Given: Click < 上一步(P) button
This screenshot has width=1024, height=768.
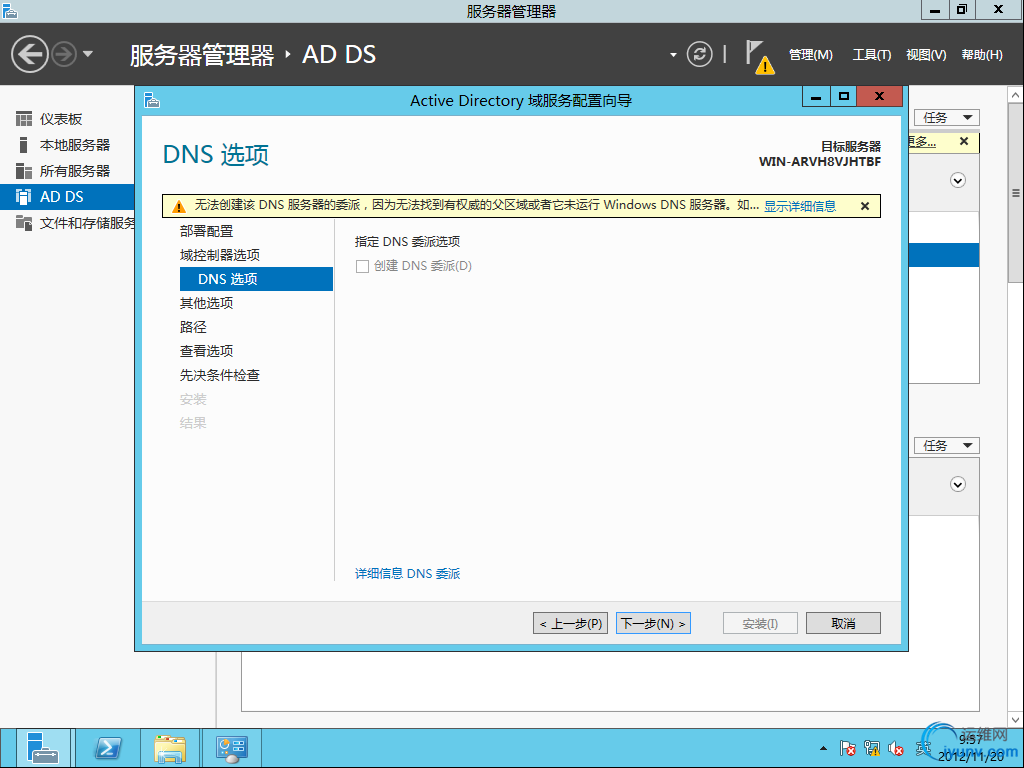Looking at the screenshot, I should point(571,624).
